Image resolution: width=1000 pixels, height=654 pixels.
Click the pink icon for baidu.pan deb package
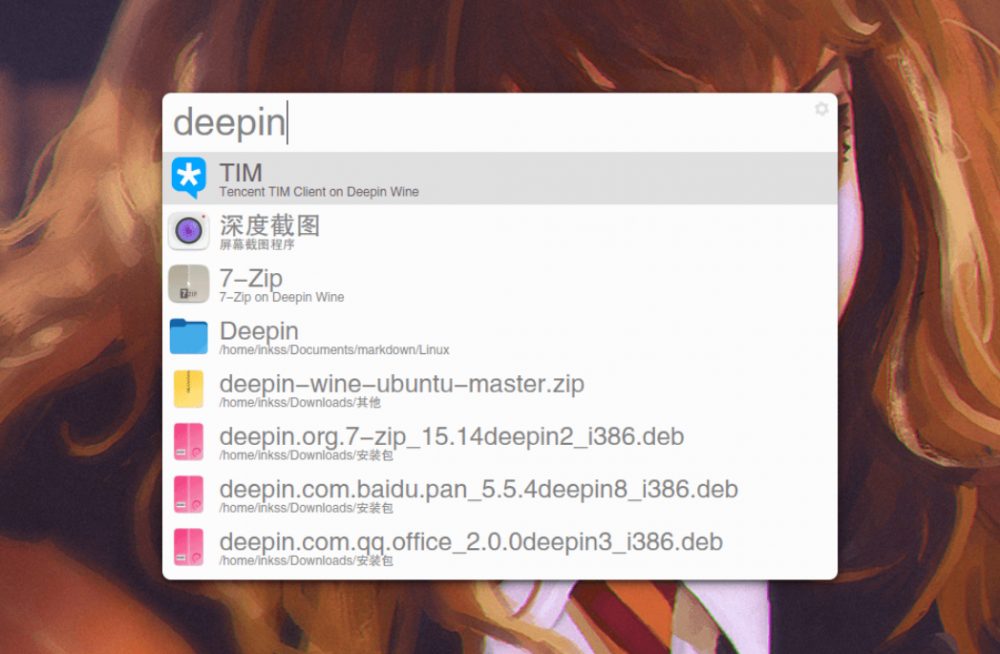coord(189,494)
